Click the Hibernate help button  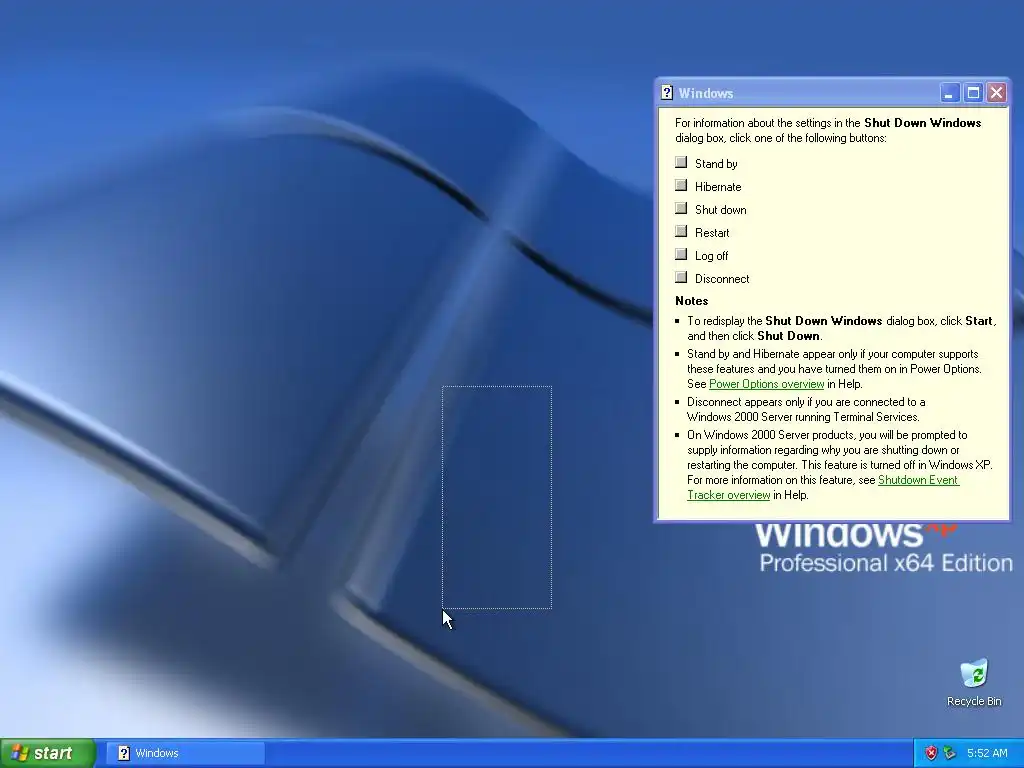tap(681, 185)
